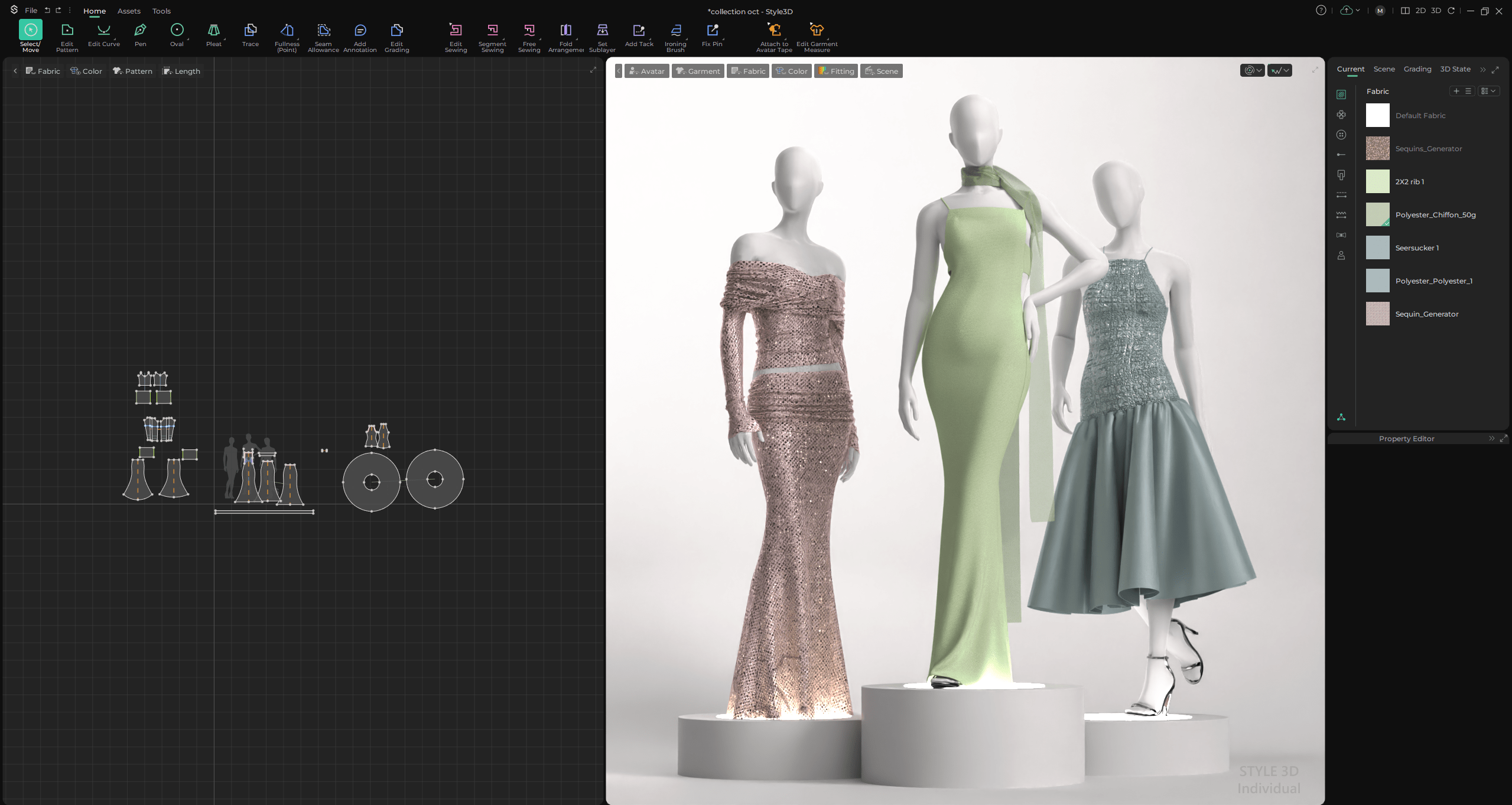Select the Seam Allowance tool
This screenshot has width=1512, height=805.
323,31
